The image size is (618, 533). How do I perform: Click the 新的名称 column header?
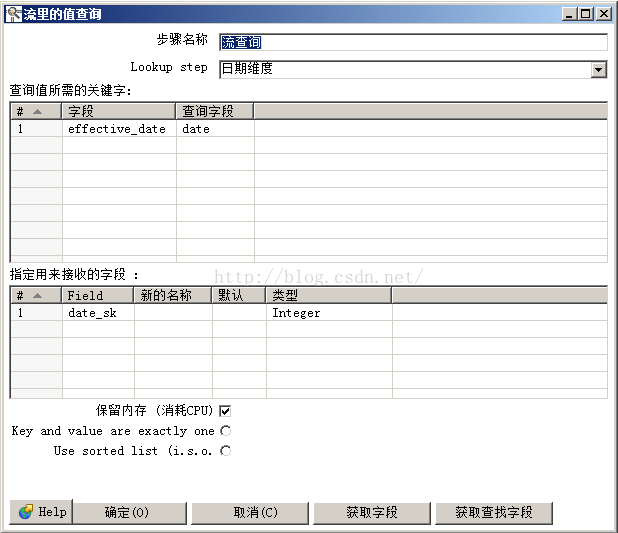tap(173, 295)
